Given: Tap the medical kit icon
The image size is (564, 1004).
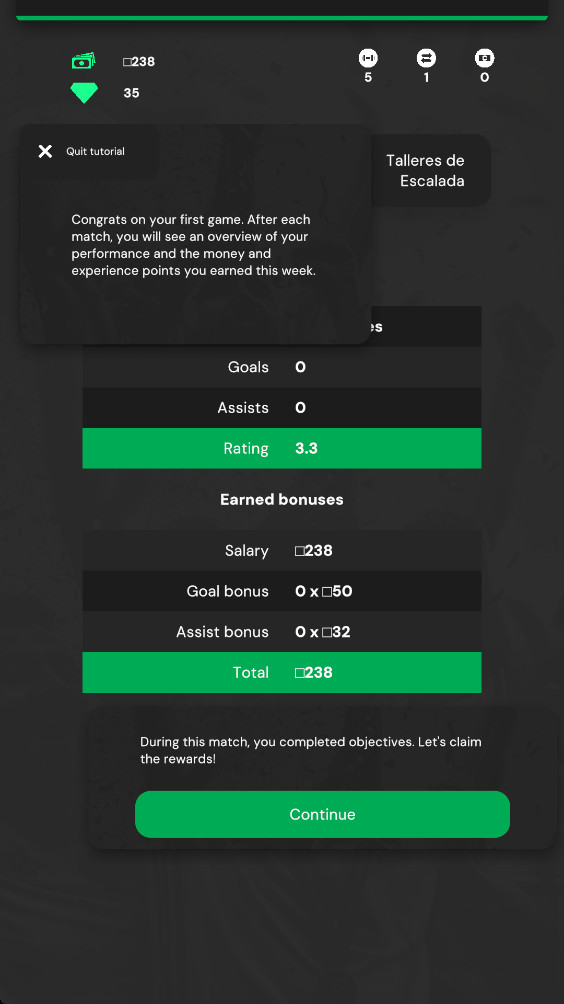Looking at the screenshot, I should point(485,58).
